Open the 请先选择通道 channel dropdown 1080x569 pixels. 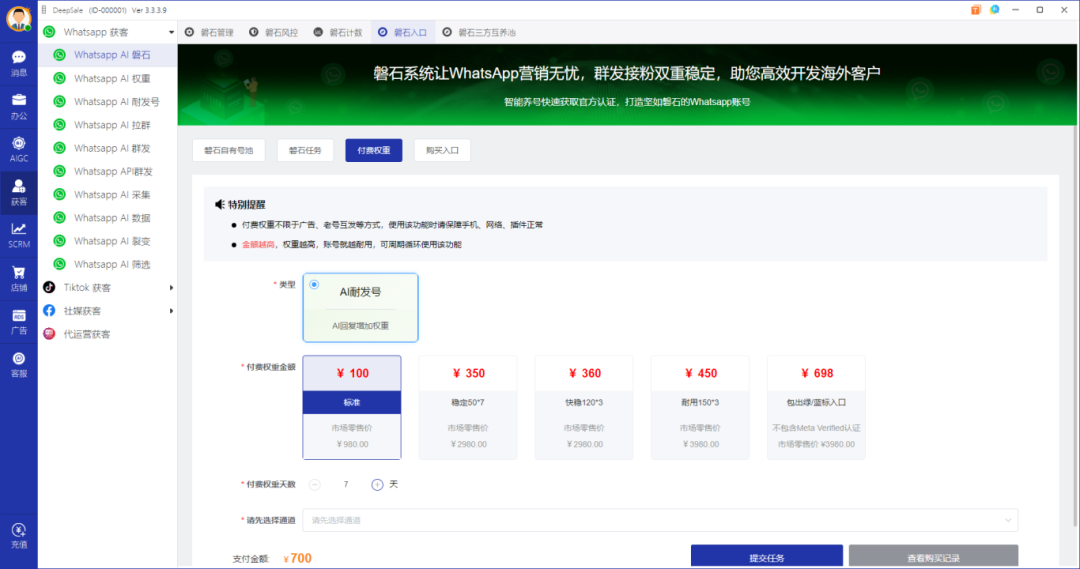[660, 520]
